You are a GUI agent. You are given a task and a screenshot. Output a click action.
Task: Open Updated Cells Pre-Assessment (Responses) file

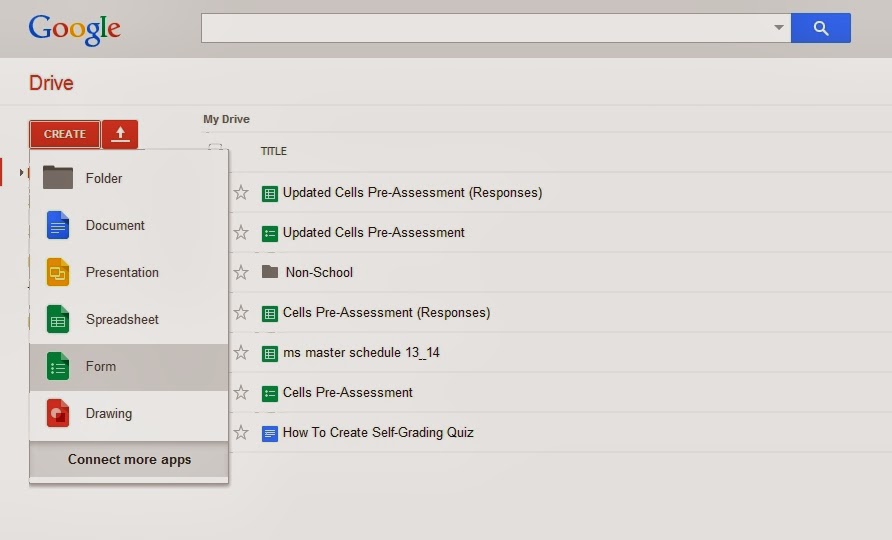(412, 193)
